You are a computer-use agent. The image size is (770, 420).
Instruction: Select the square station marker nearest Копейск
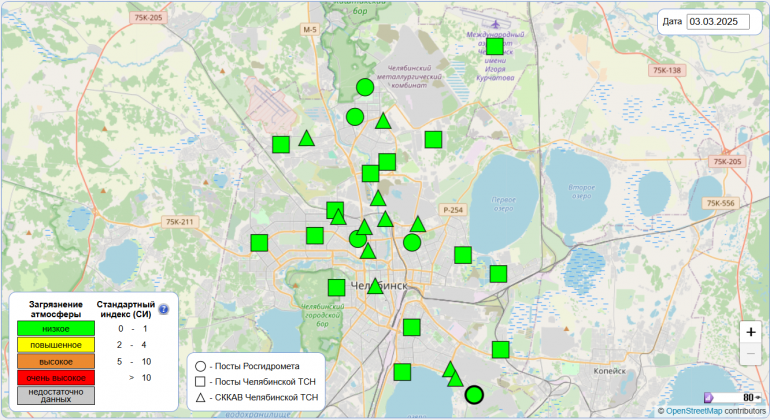click(x=501, y=349)
